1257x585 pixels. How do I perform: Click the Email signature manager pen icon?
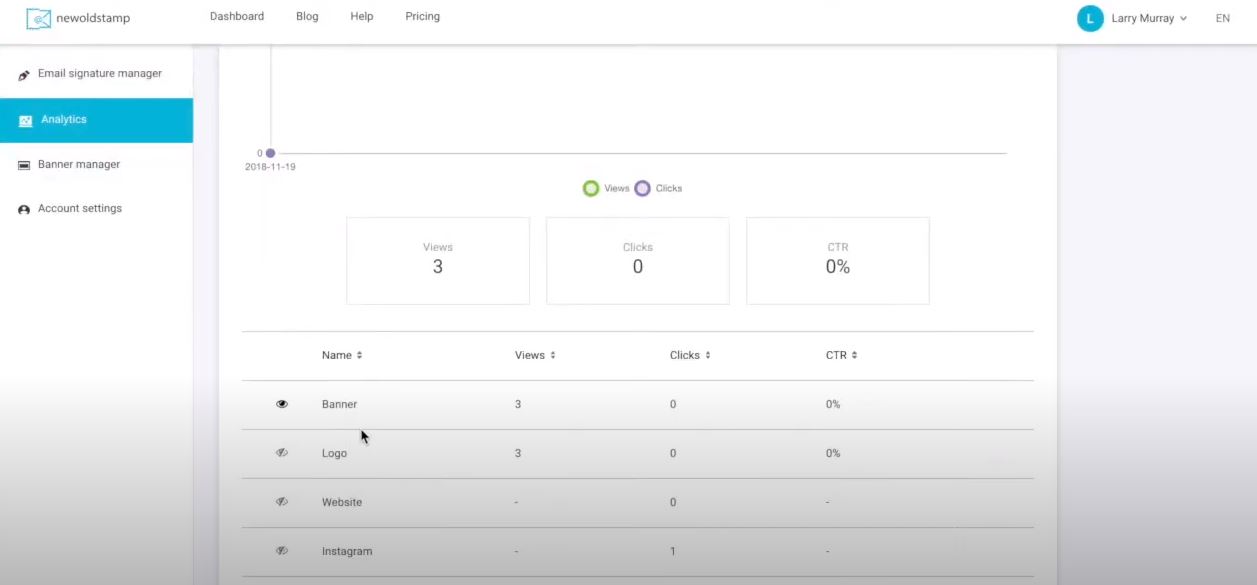tap(24, 75)
